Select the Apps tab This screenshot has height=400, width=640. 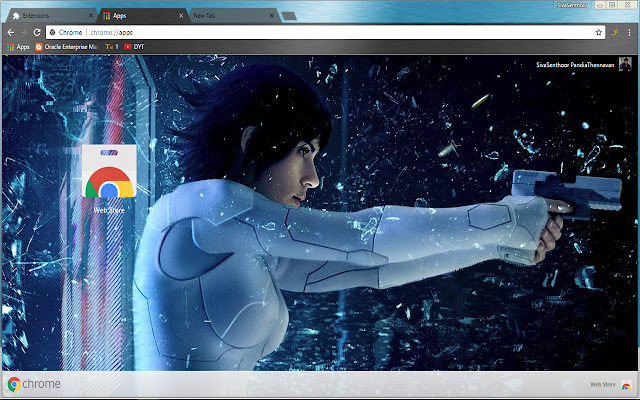[x=143, y=16]
